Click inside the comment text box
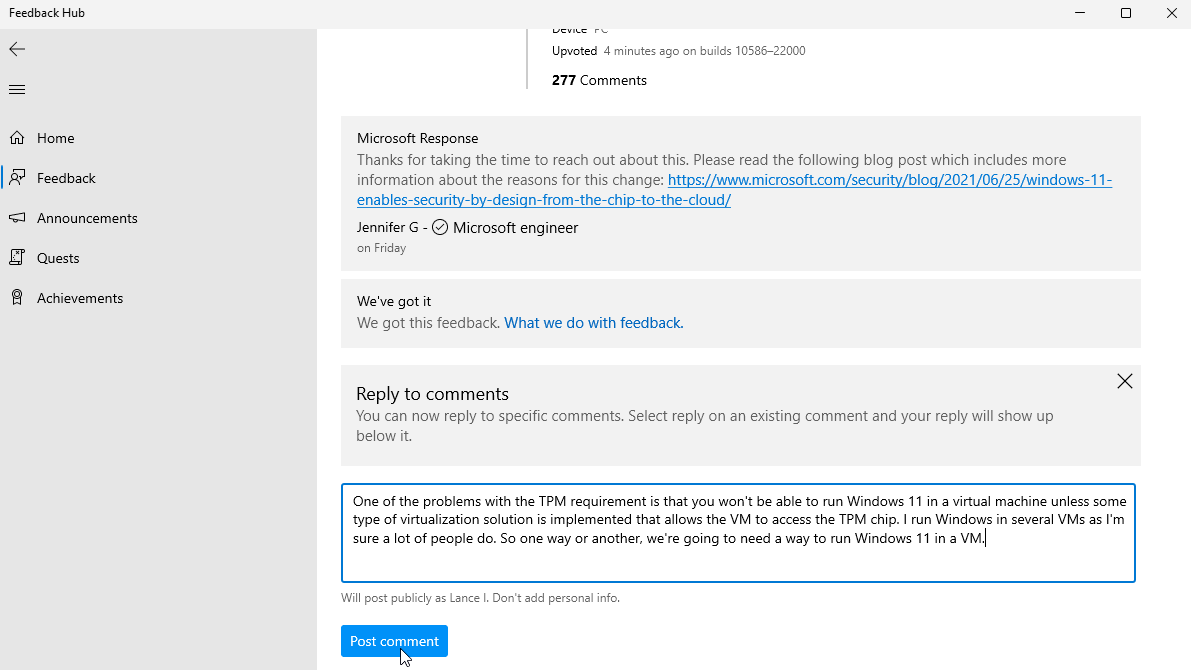 [738, 533]
